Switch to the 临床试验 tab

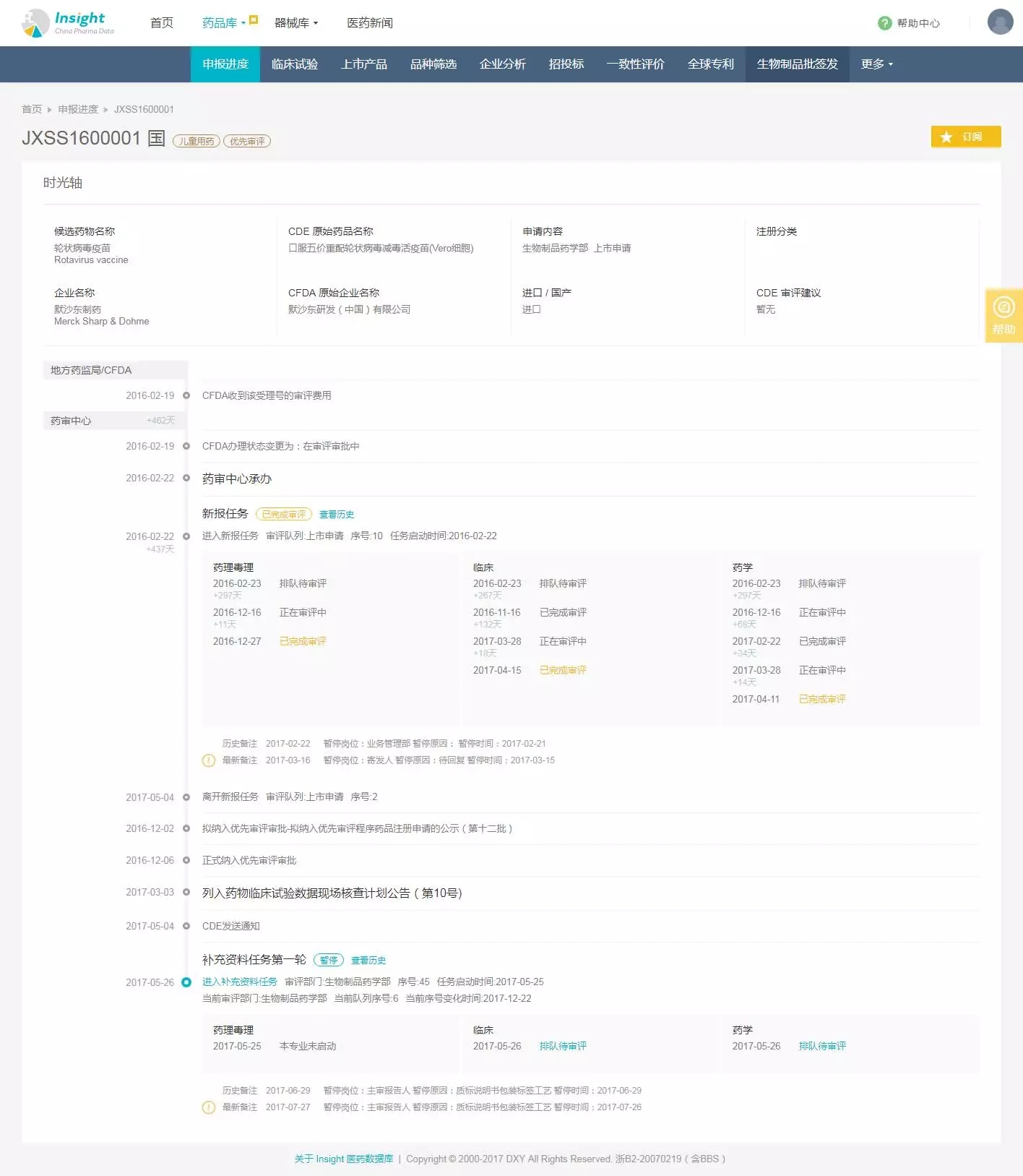click(295, 64)
